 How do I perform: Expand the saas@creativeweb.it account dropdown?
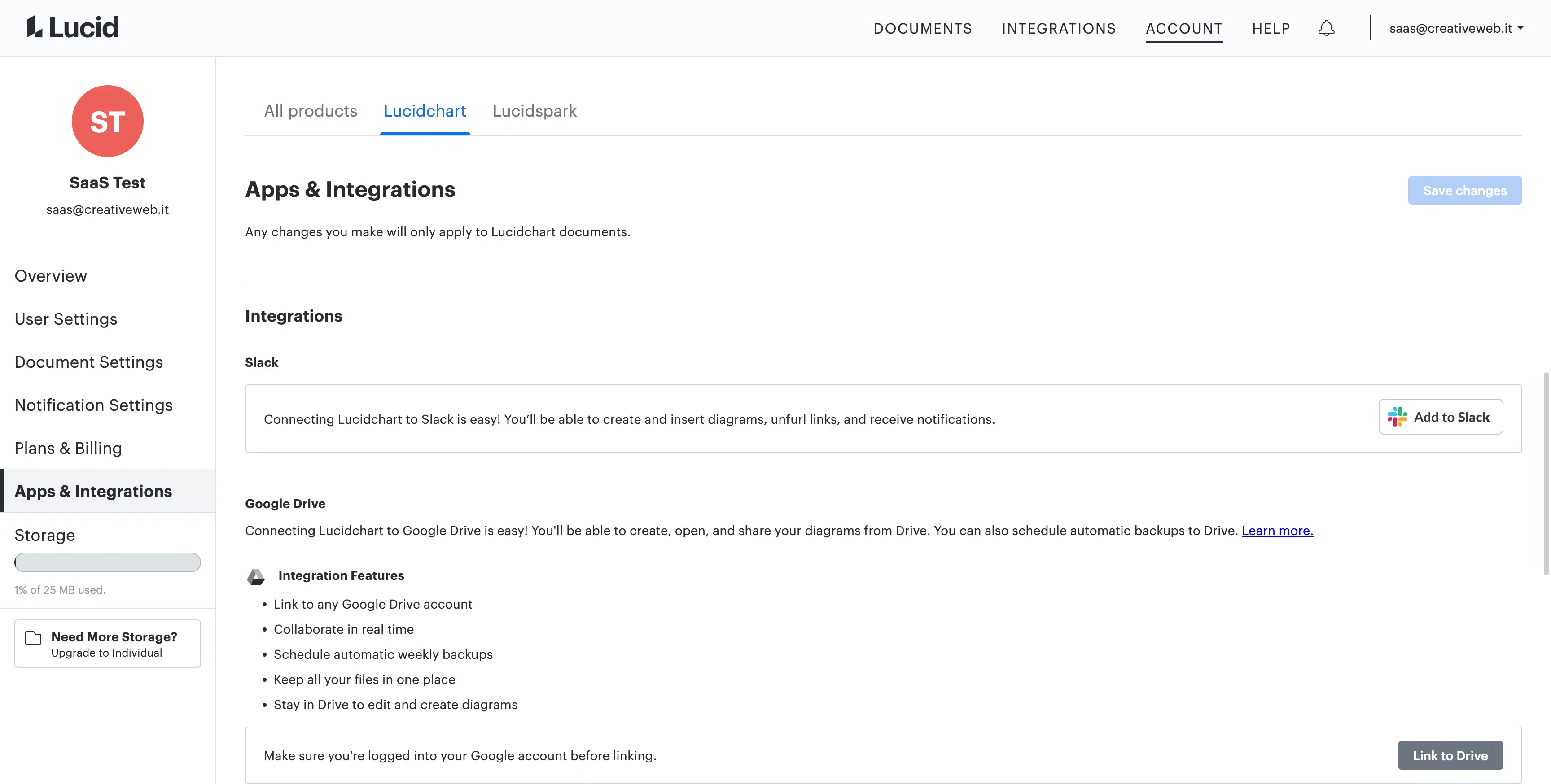coord(1456,28)
